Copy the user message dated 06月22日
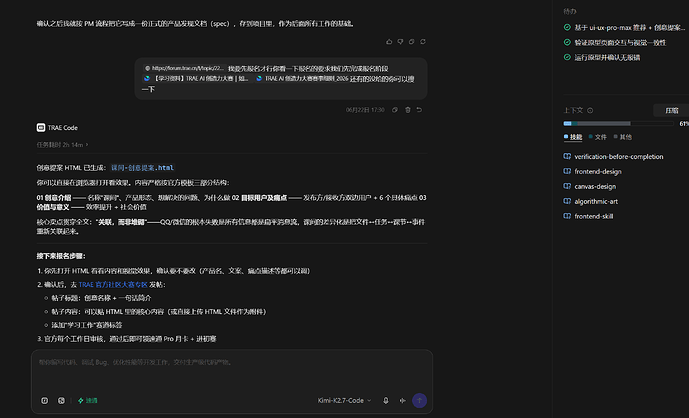Viewport: 689px width, 418px height. (395, 110)
